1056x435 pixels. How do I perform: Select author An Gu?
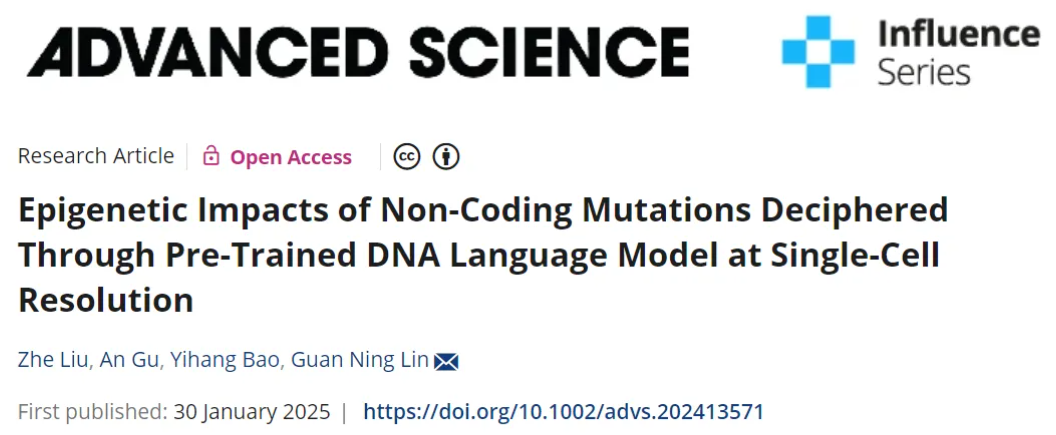(x=129, y=360)
